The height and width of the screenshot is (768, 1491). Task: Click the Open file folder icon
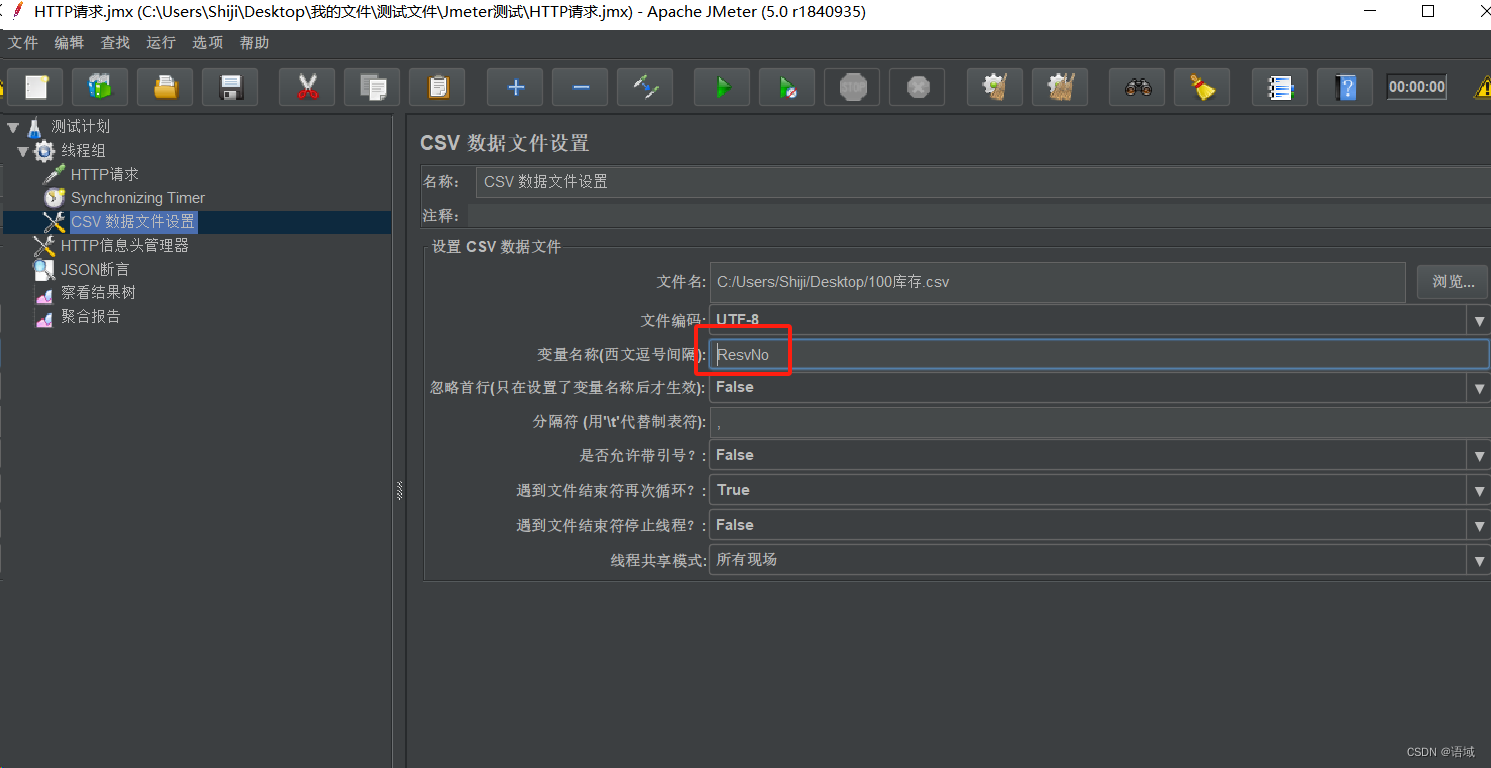coord(165,87)
